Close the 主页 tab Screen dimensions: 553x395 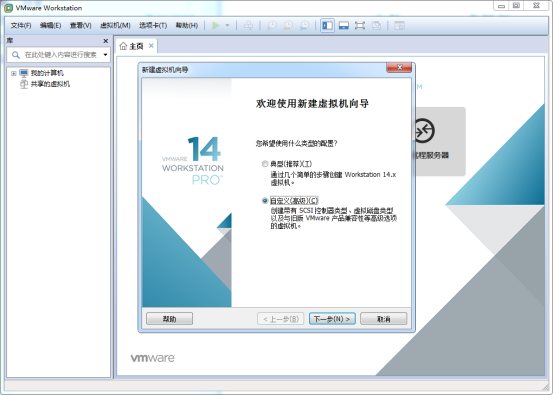(151, 46)
